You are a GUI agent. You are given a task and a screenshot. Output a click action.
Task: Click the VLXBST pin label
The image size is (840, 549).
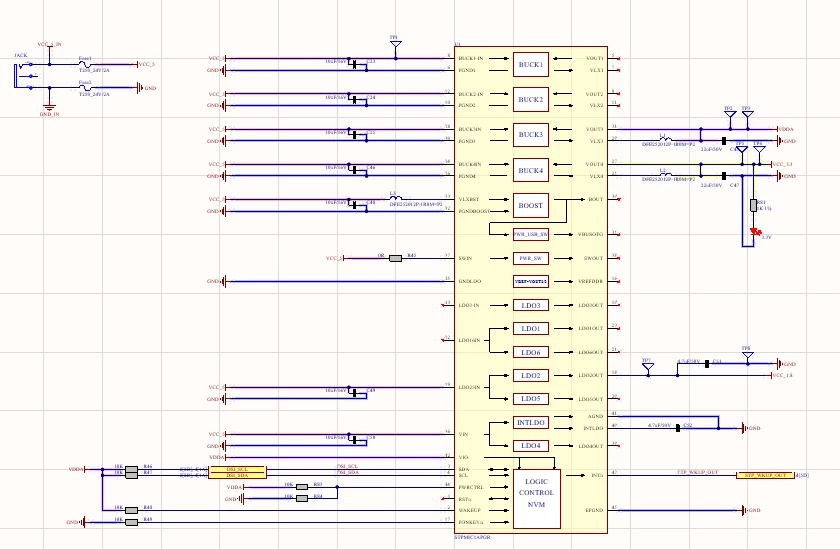click(x=469, y=199)
